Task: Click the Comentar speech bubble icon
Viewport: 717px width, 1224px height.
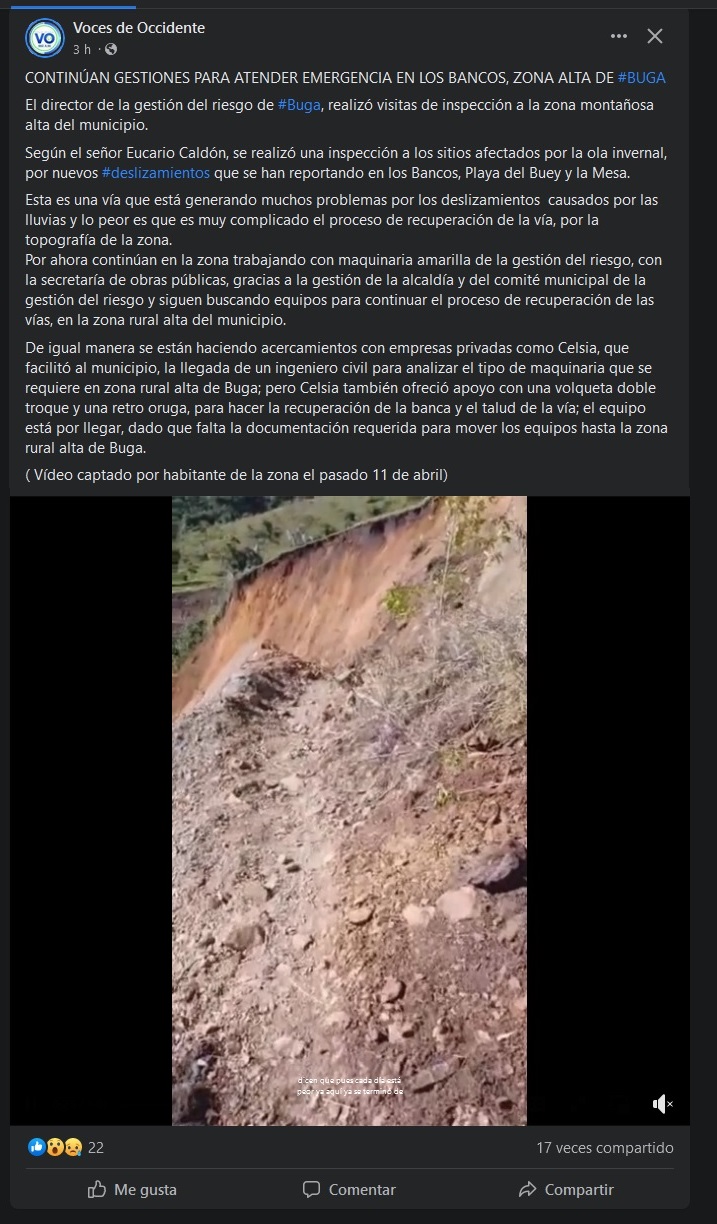Action: pos(311,1189)
